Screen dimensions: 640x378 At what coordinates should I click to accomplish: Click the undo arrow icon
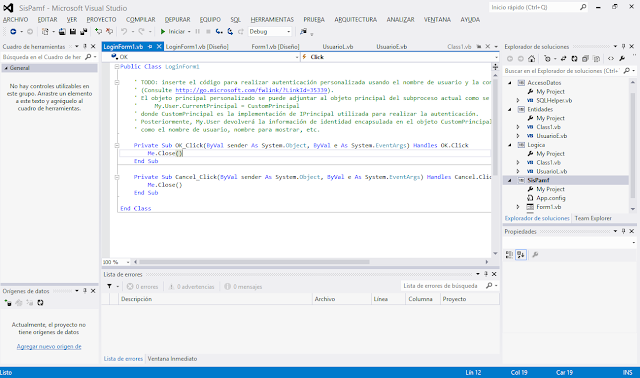124,31
